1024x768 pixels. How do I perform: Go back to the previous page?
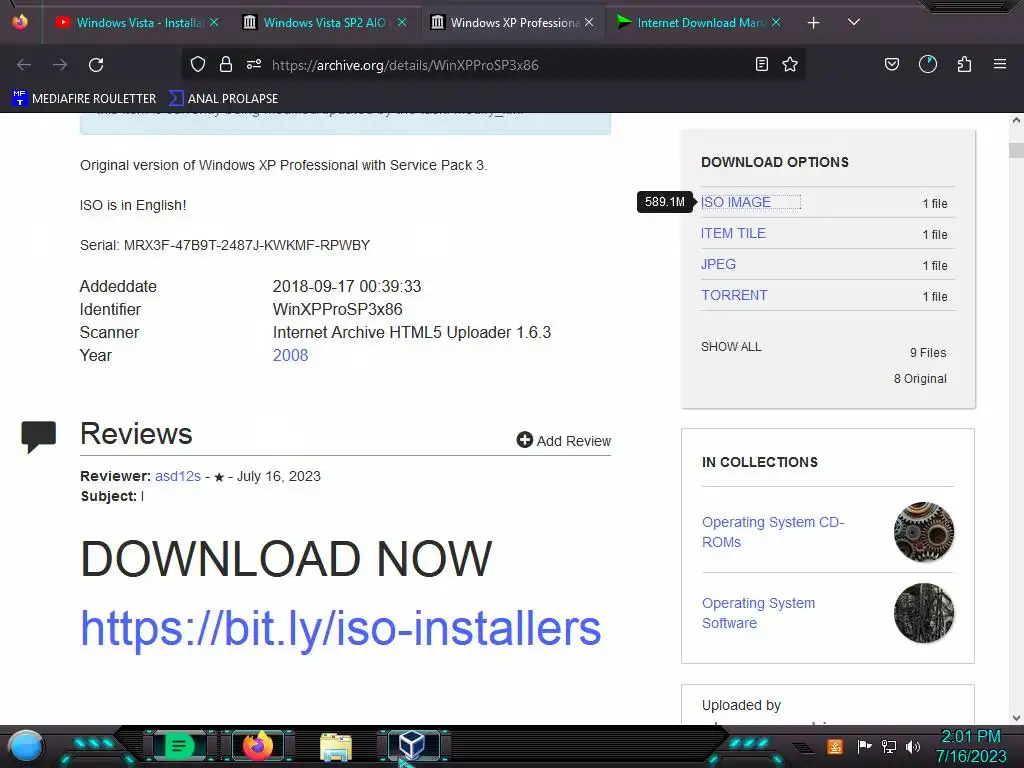[24, 65]
